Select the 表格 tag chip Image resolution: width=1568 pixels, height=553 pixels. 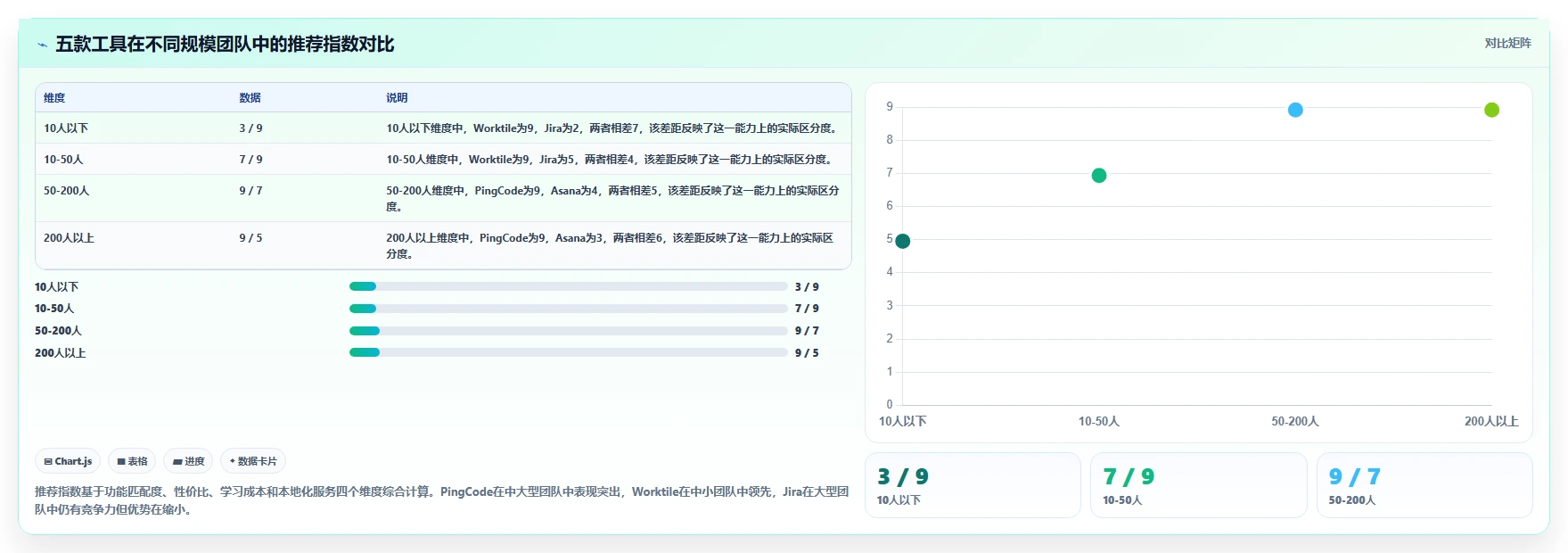tap(132, 461)
